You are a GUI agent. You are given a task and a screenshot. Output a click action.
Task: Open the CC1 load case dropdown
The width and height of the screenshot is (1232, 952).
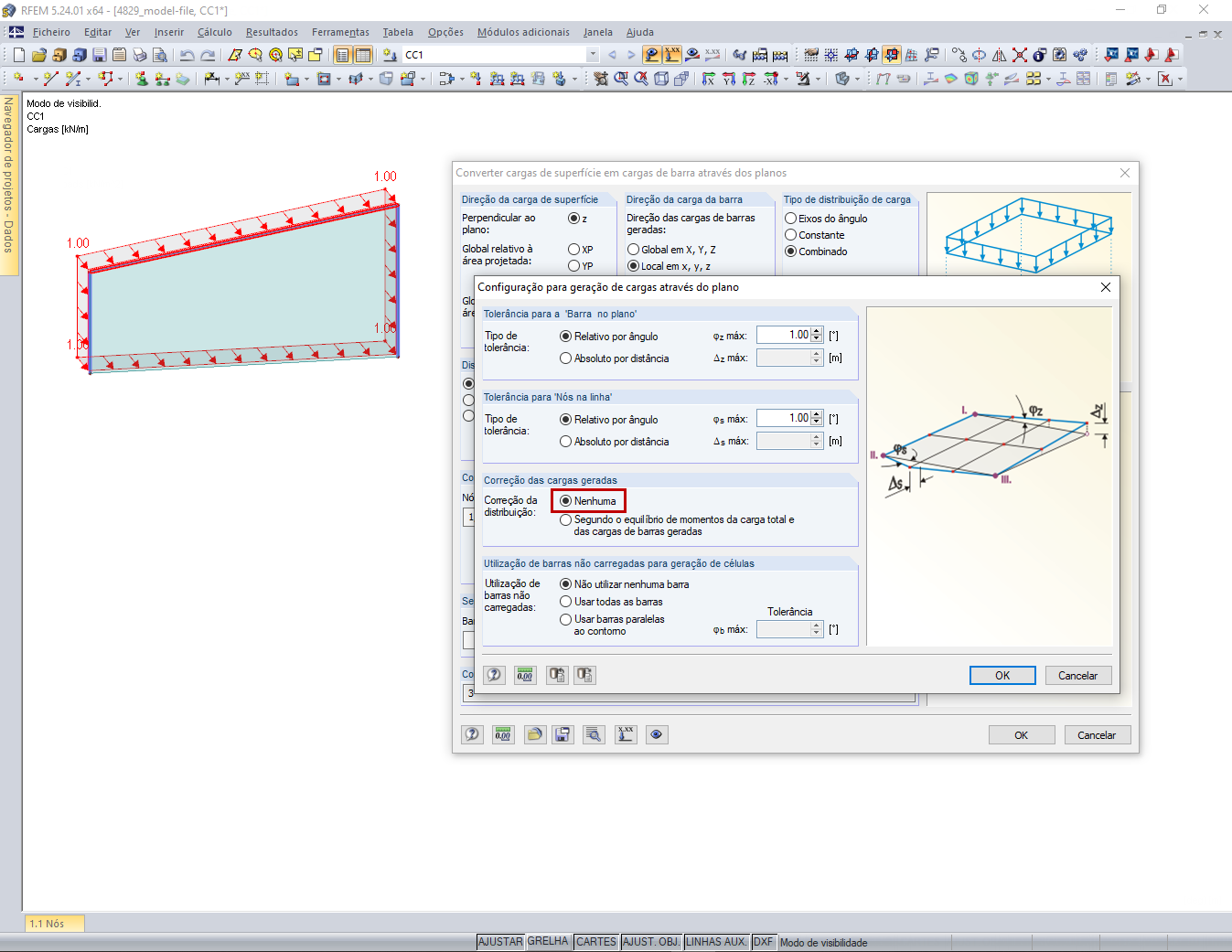pyautogui.click(x=593, y=55)
